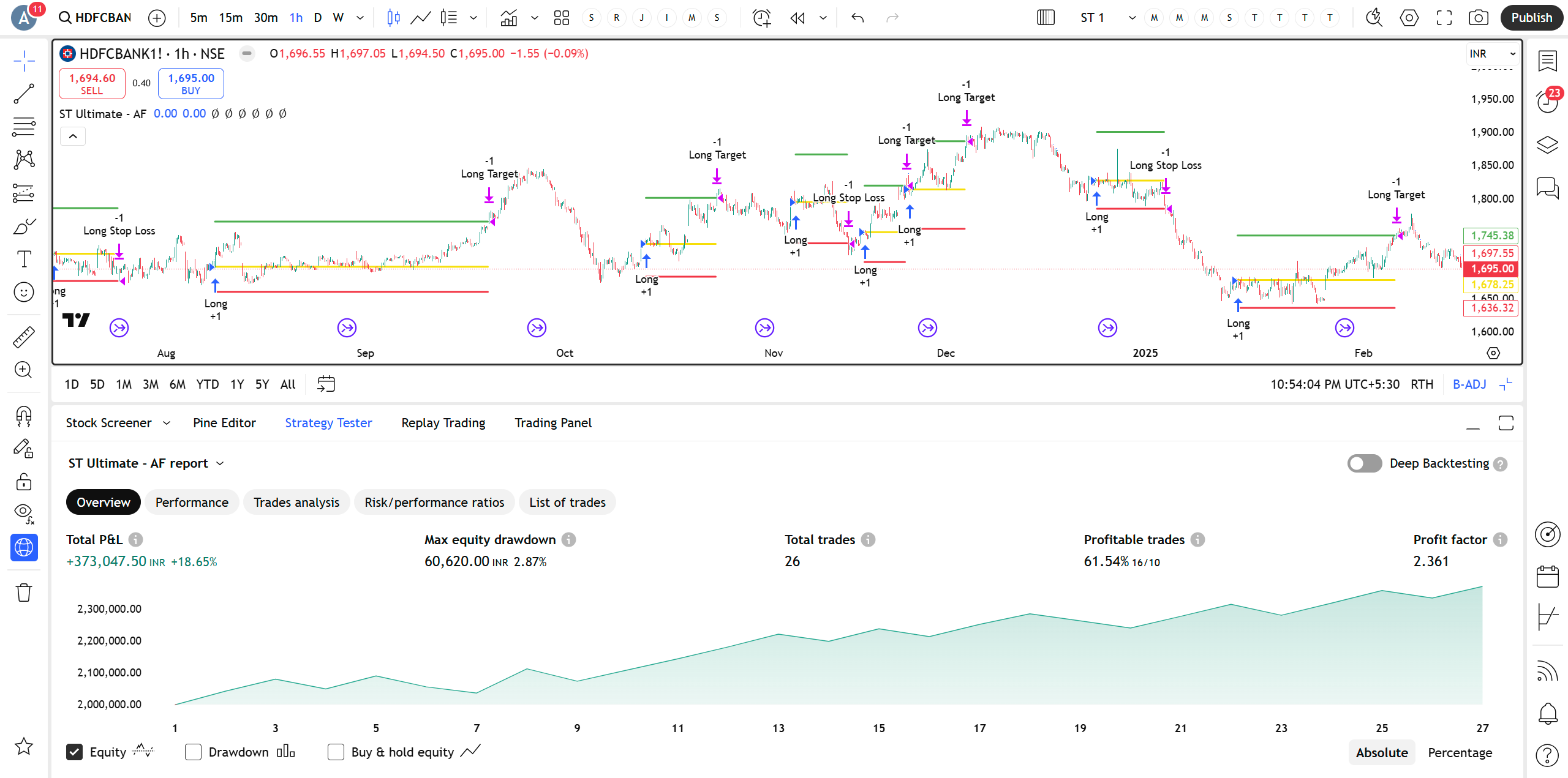Open the help center question icon

(x=1547, y=756)
